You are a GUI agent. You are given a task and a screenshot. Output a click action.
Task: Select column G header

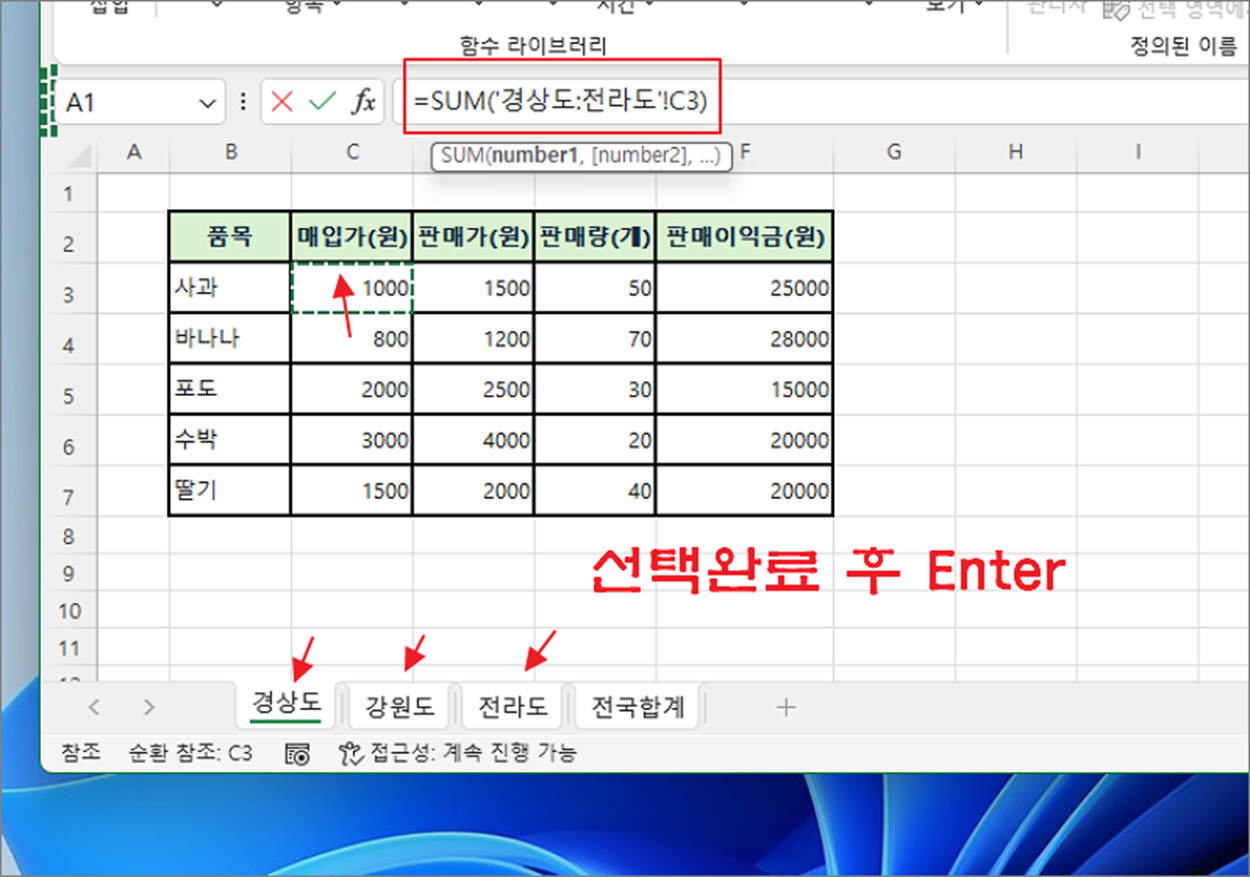click(x=894, y=152)
